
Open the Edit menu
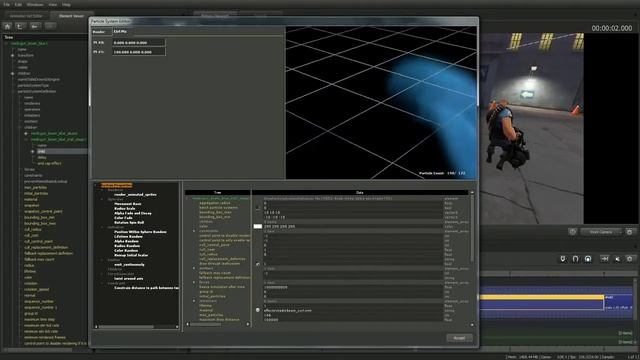point(18,4)
